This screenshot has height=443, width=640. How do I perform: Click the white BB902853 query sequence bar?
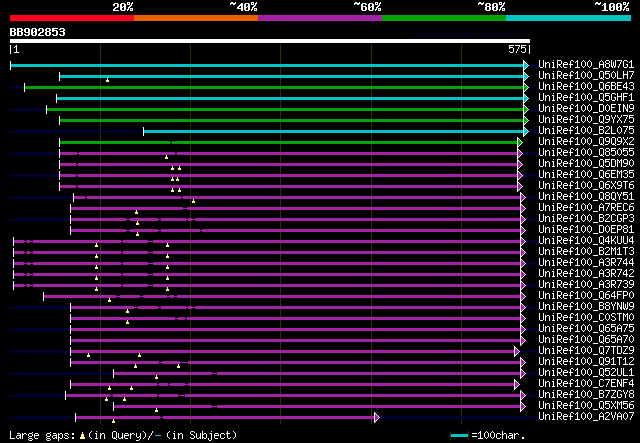pos(270,41)
